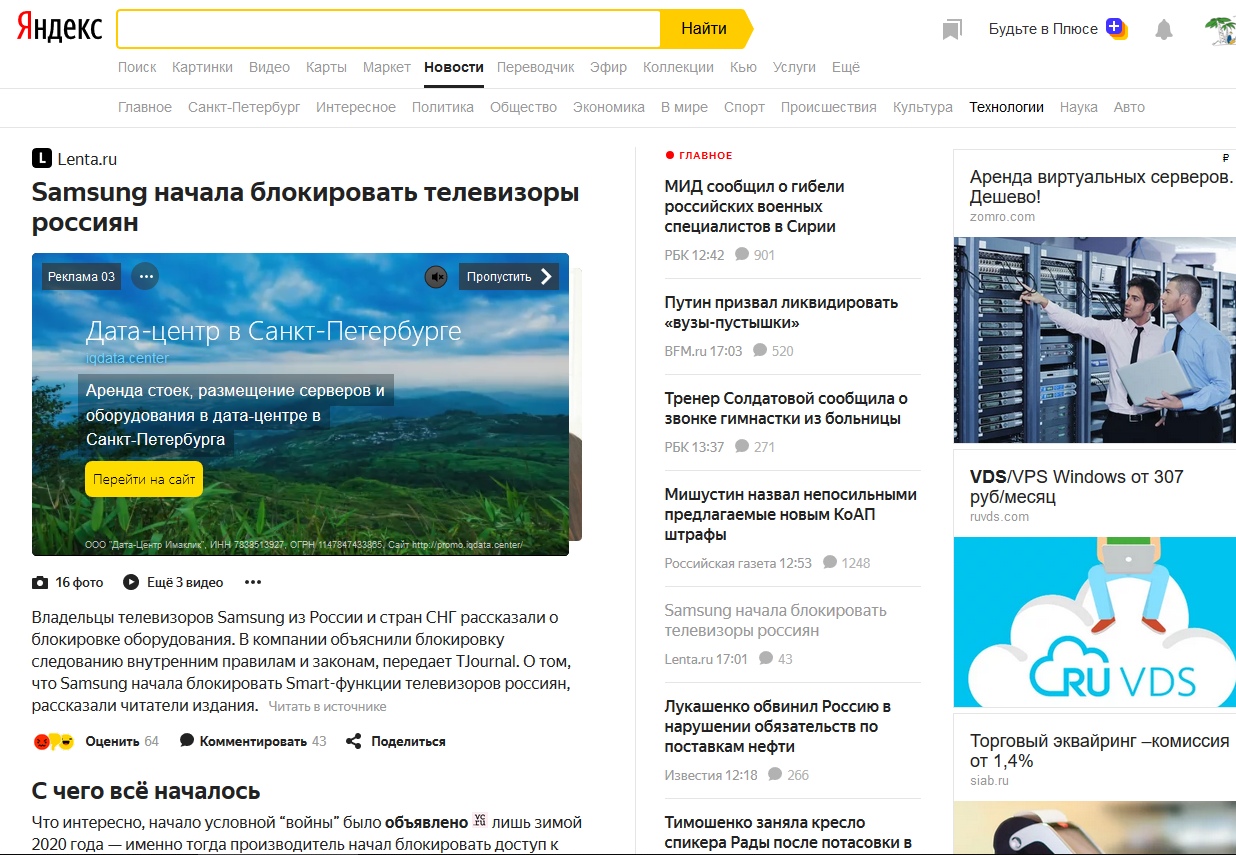
Task: Open the bookmarks ribbon icon in header
Action: pos(951,30)
